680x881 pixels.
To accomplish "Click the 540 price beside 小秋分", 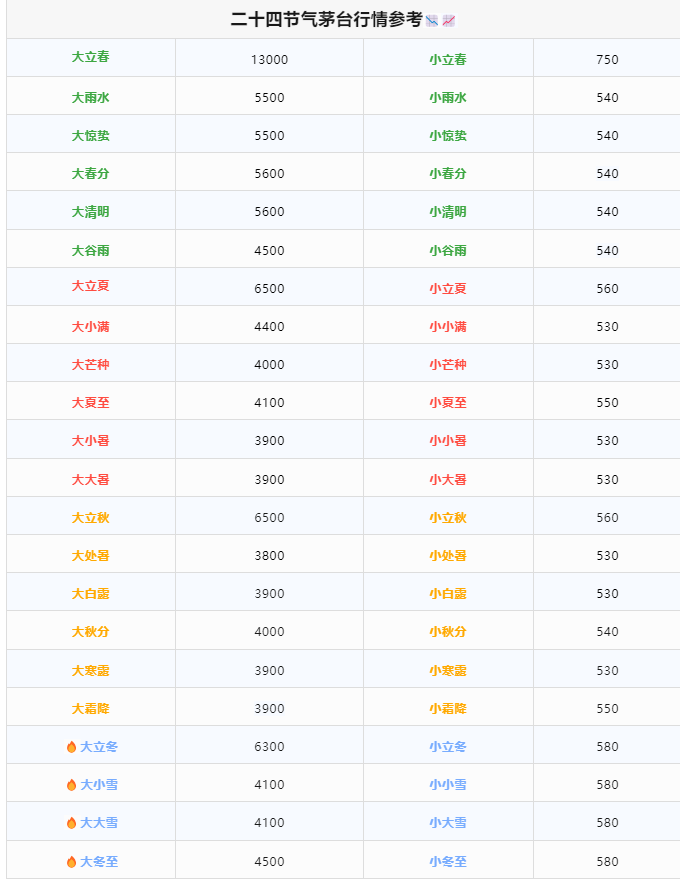I will pos(607,632).
